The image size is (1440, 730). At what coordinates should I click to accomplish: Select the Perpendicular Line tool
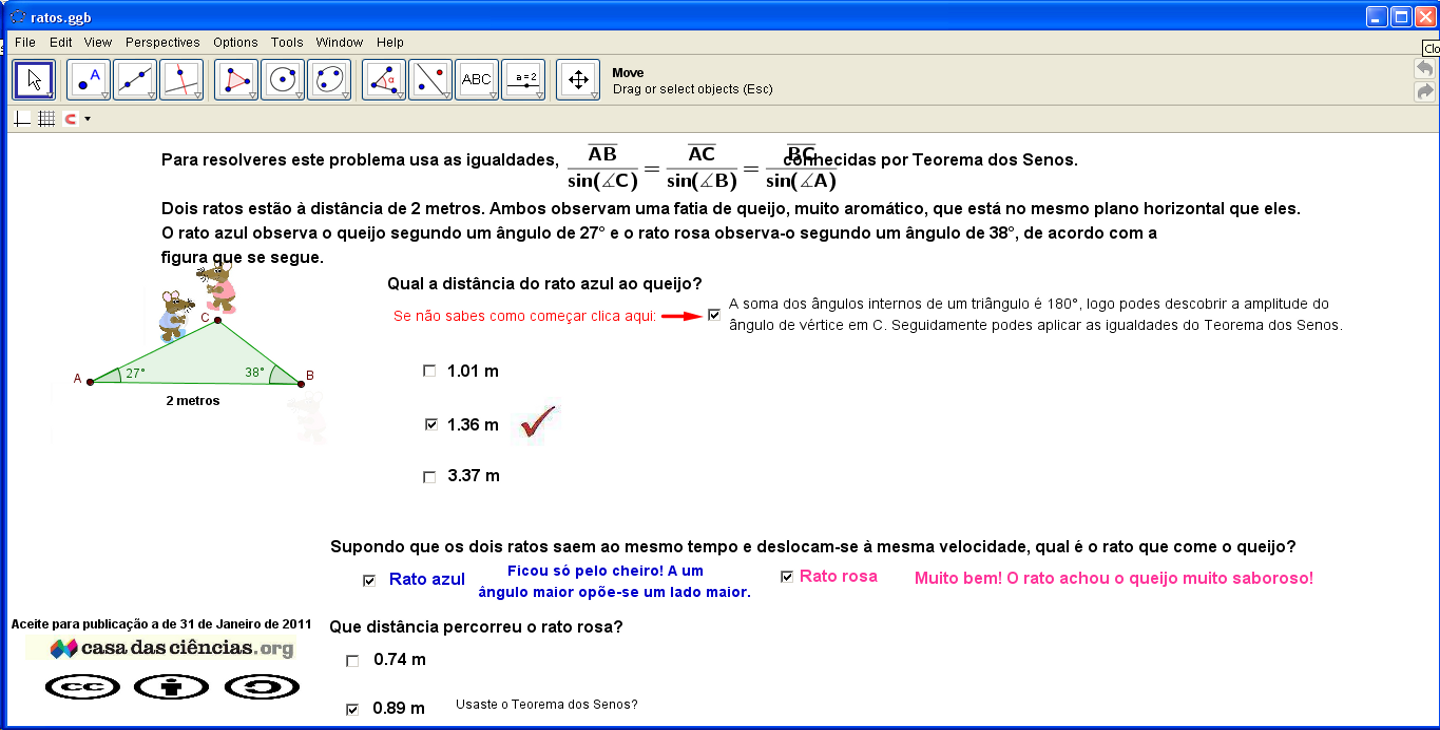coord(181,80)
